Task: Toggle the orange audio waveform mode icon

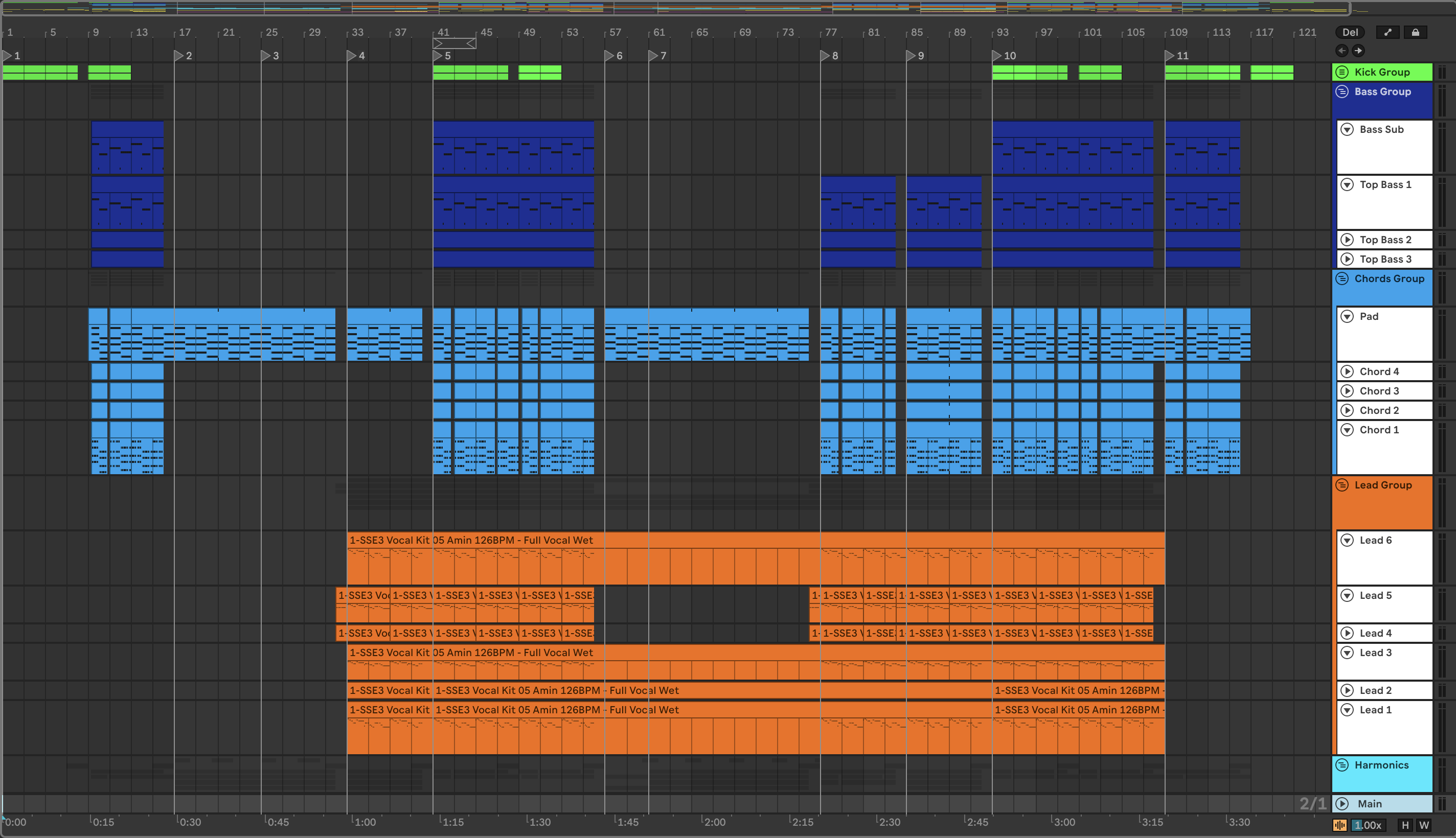Action: click(x=1340, y=825)
